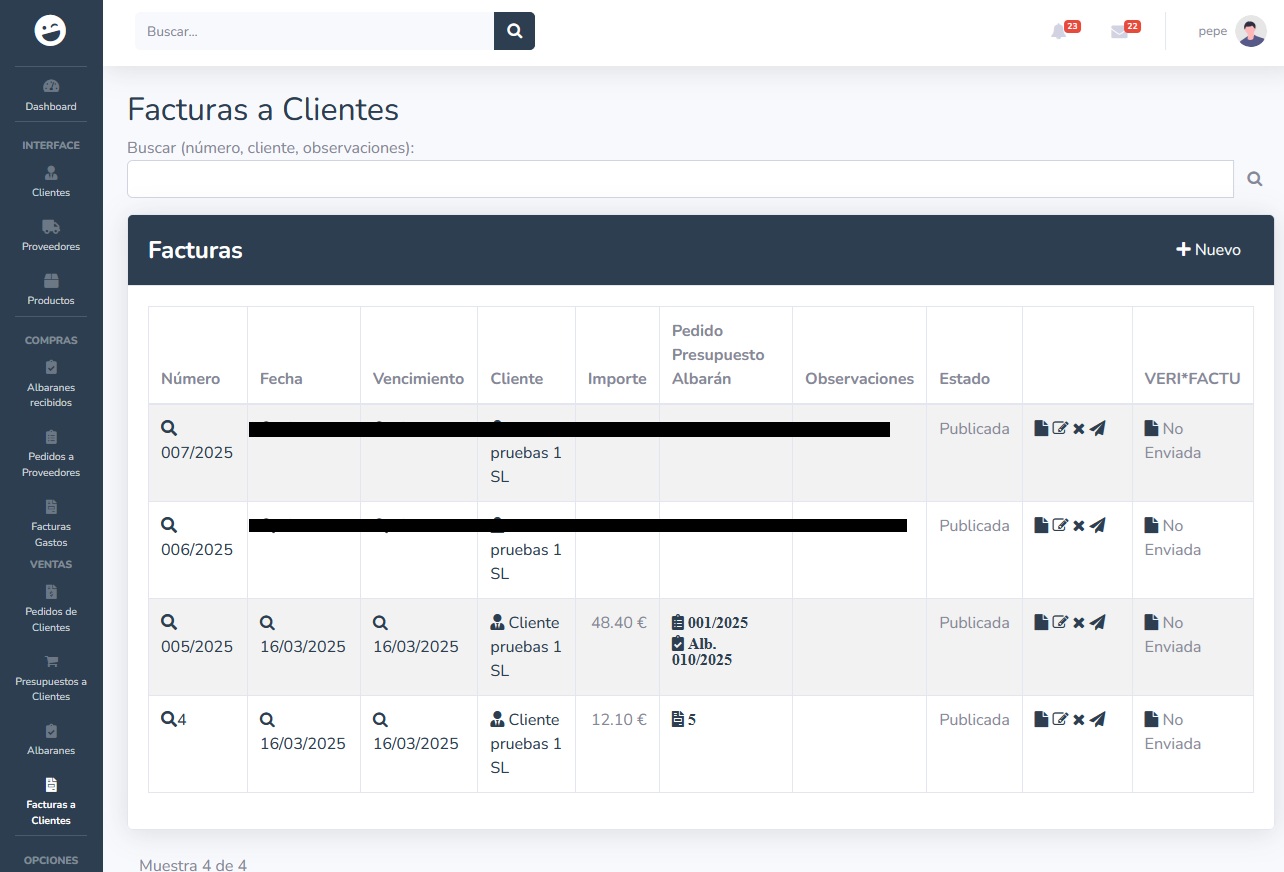1284x872 pixels.
Task: Delete invoice 006/2025 with the X icon
Action: (1079, 525)
